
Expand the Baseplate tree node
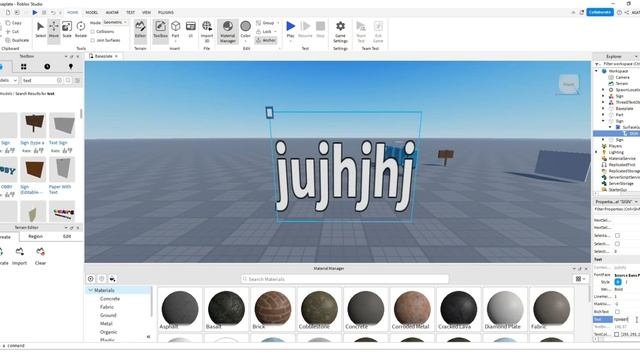coord(603,109)
